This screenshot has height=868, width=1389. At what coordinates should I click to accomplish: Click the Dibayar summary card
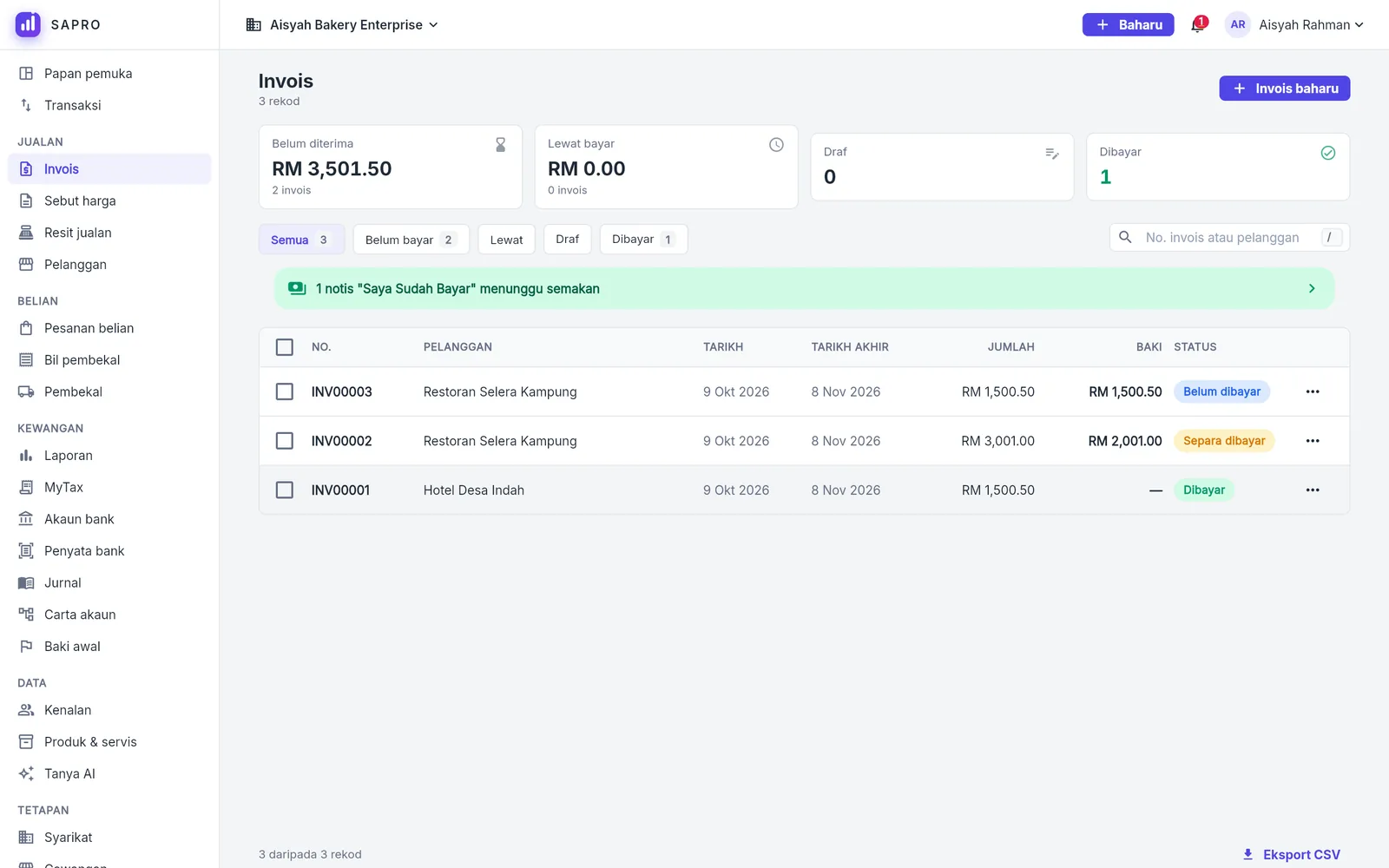tap(1218, 167)
